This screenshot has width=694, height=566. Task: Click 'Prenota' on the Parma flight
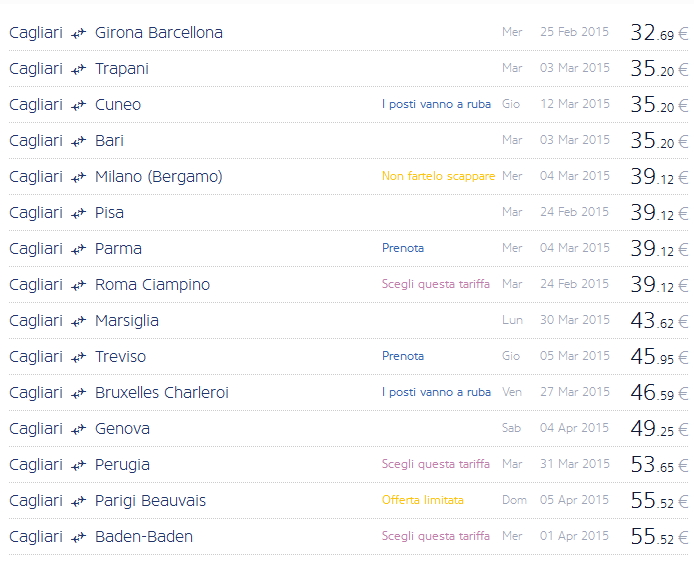[403, 248]
